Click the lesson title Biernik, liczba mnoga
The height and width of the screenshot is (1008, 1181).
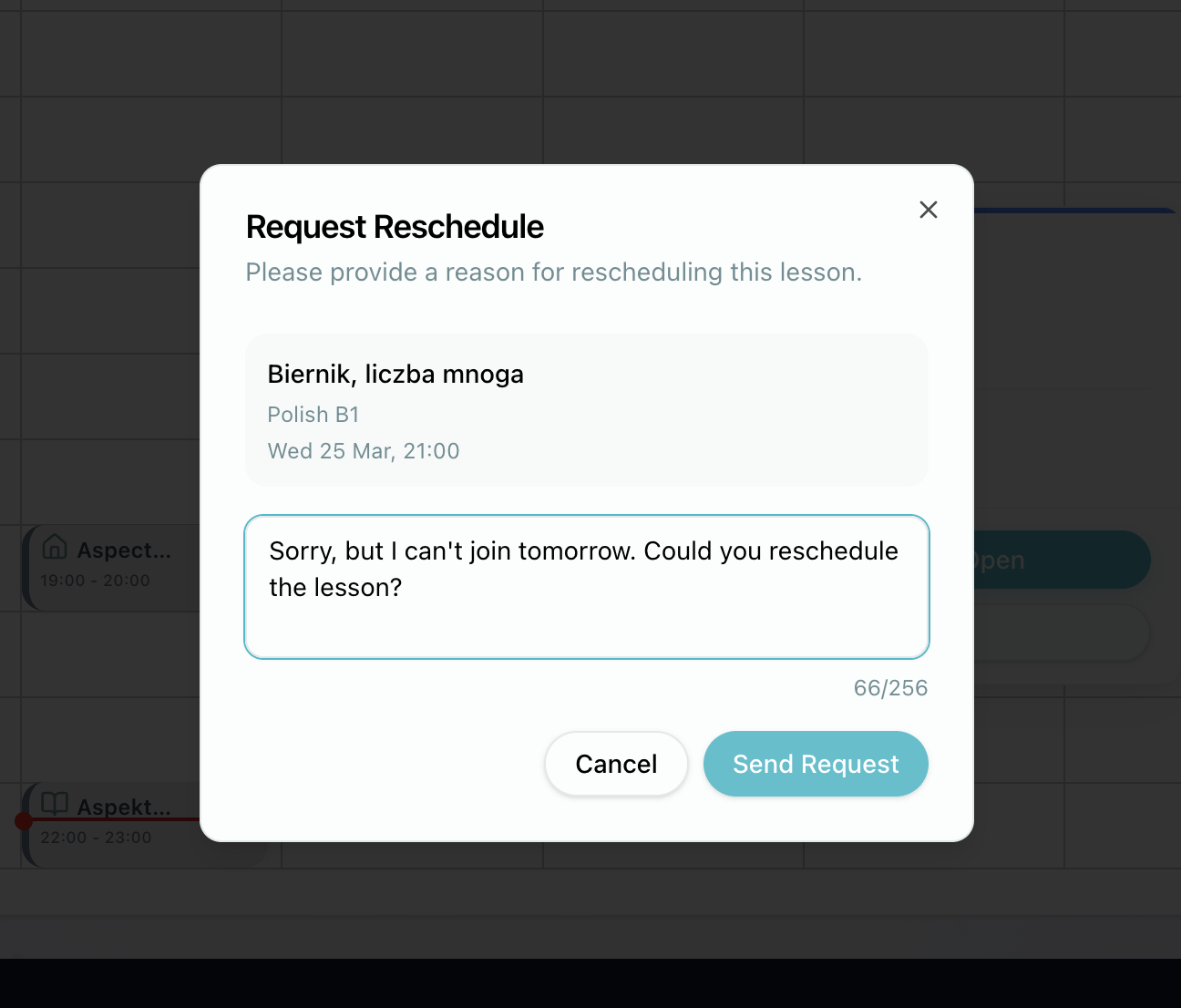(395, 375)
